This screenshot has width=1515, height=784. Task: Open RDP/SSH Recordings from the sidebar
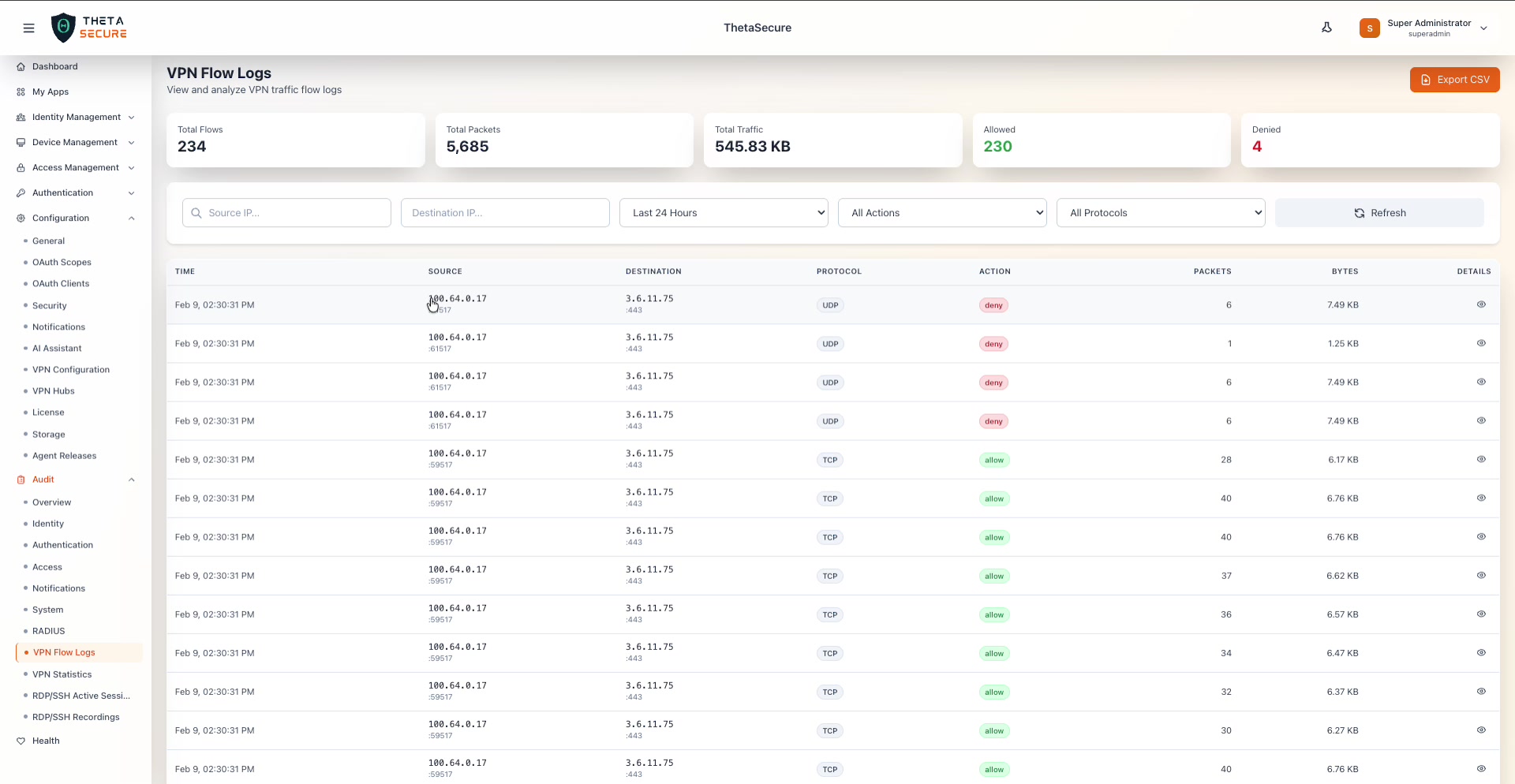76,717
